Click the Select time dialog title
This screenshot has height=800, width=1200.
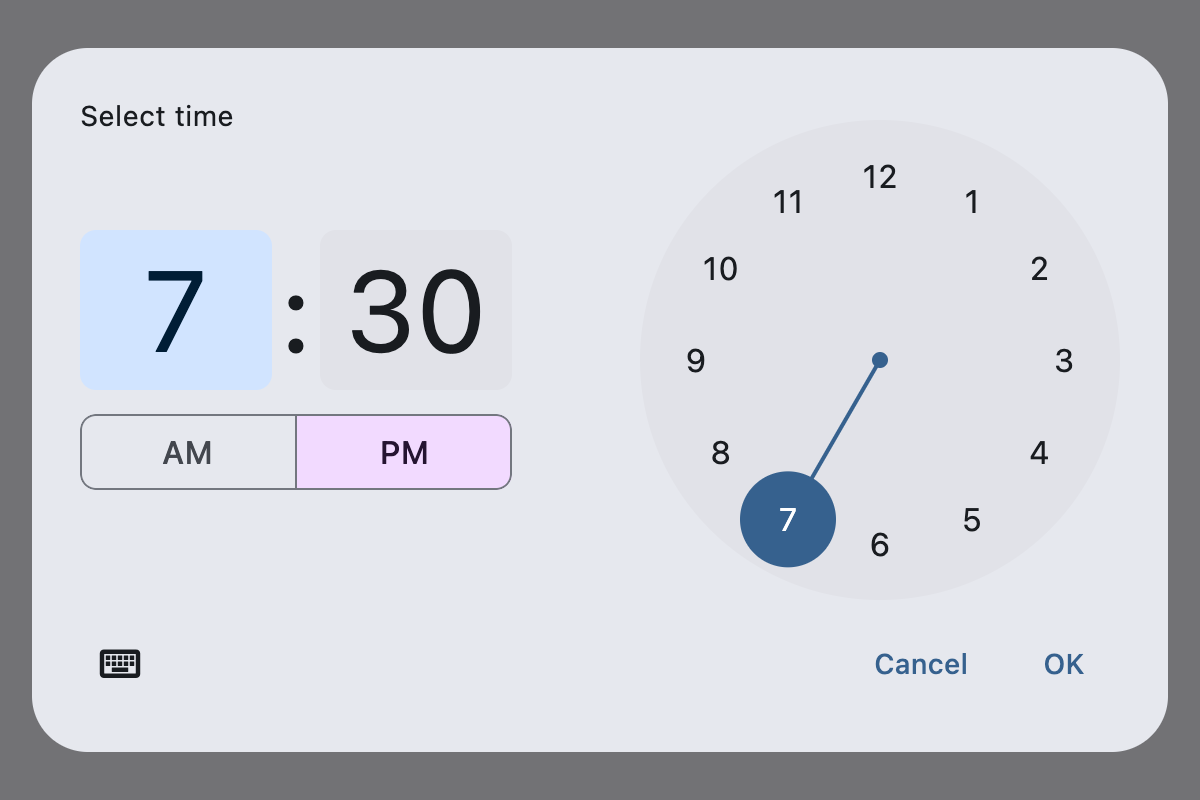[x=156, y=116]
